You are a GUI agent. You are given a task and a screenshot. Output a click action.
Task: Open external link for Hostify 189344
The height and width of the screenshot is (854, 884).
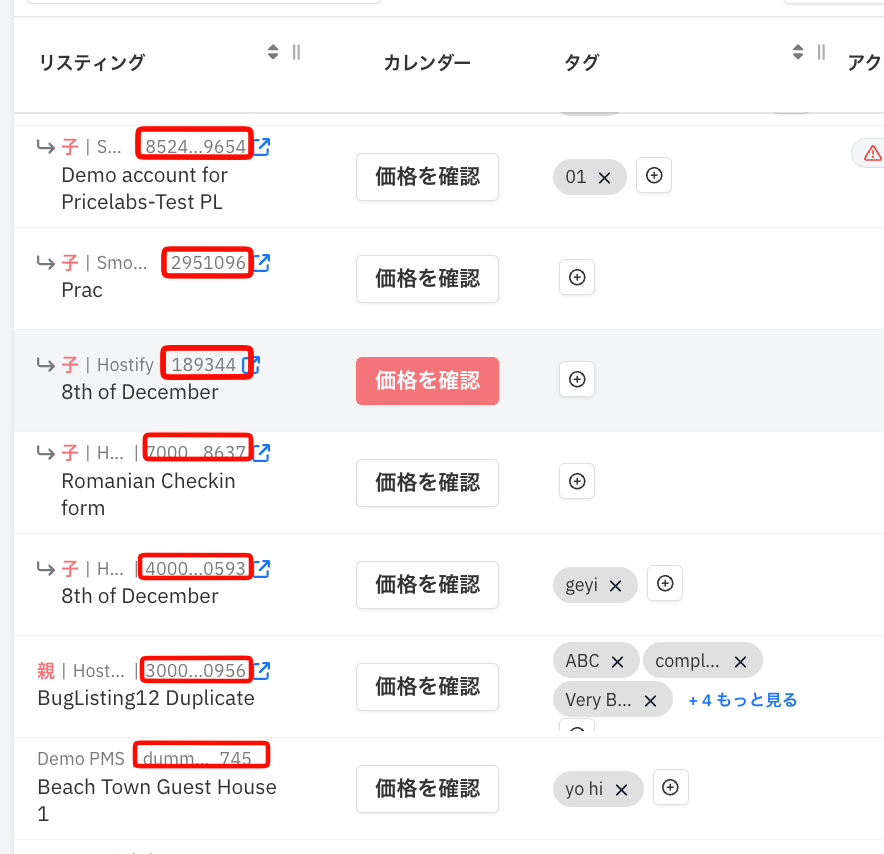(251, 365)
